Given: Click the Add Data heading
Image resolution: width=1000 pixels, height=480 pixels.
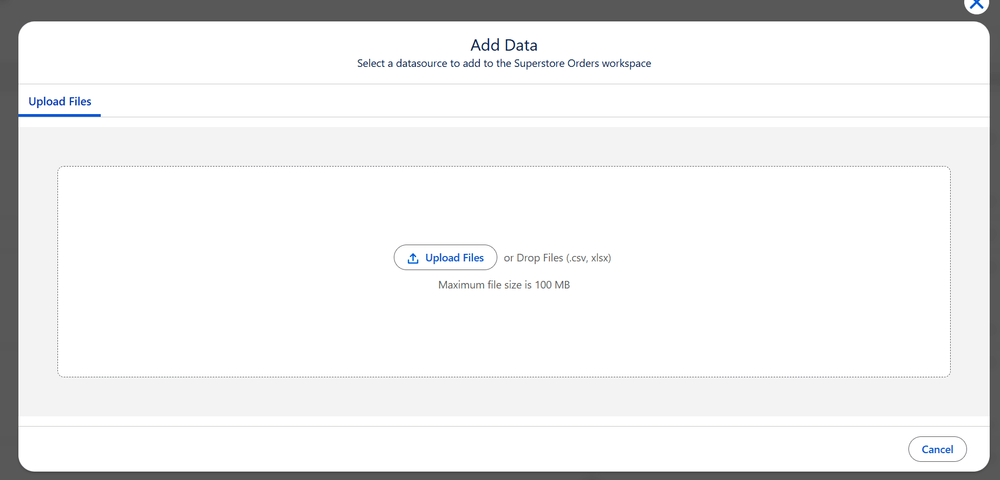Looking at the screenshot, I should (x=504, y=45).
